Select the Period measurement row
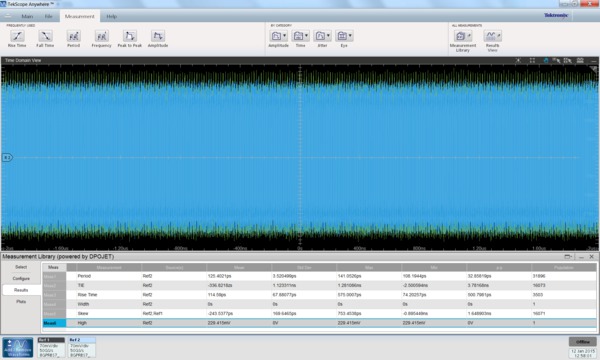The height and width of the screenshot is (360, 600). 319,276
